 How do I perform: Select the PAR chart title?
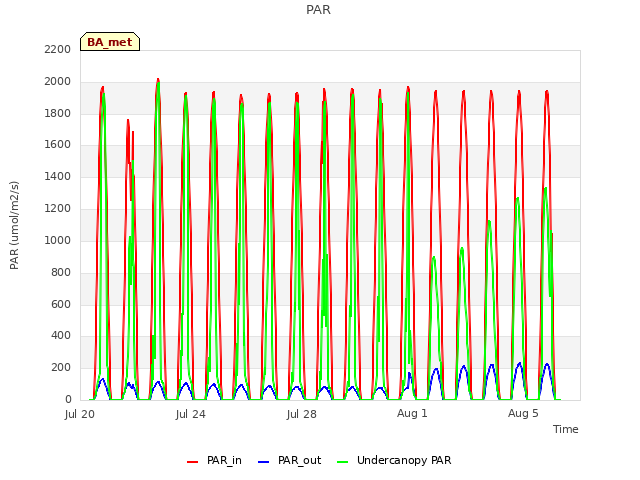318,10
